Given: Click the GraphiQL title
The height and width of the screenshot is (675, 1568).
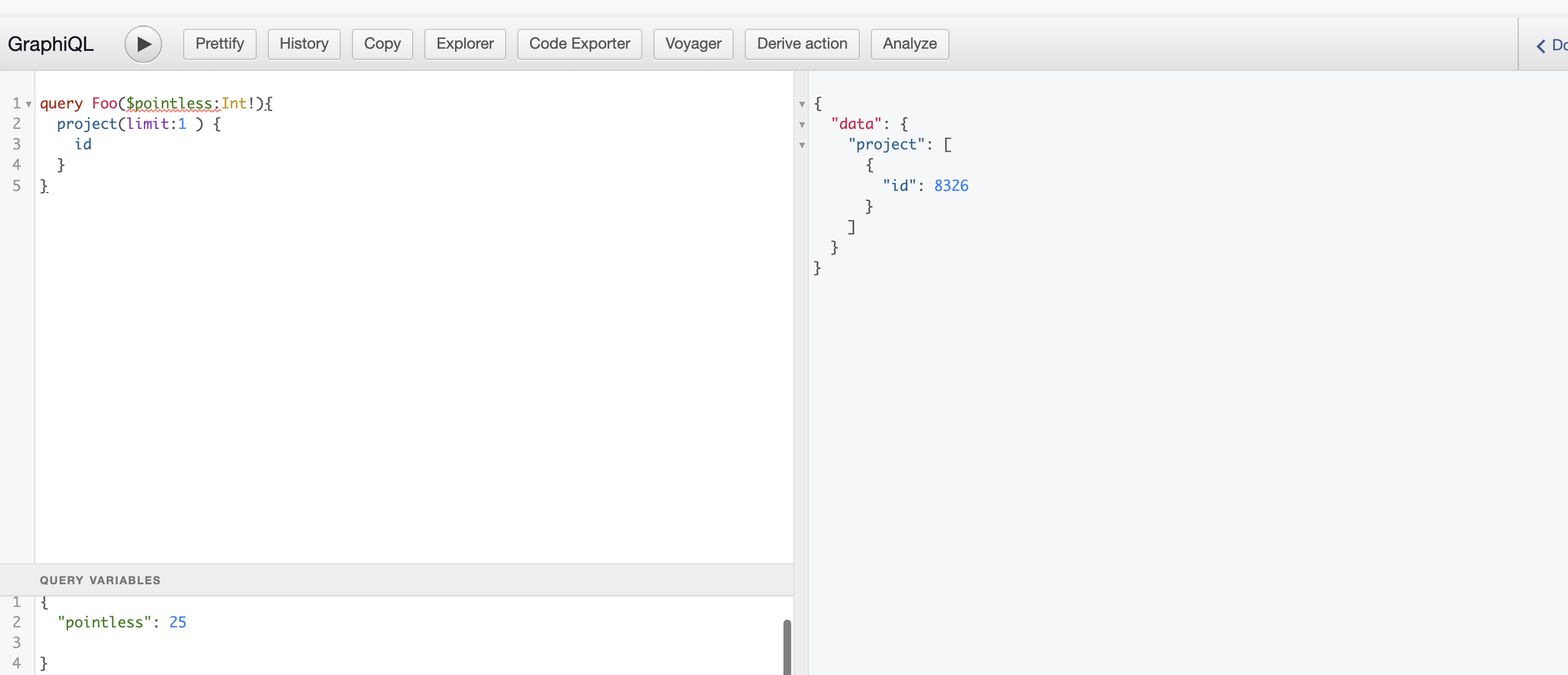Looking at the screenshot, I should (x=50, y=44).
